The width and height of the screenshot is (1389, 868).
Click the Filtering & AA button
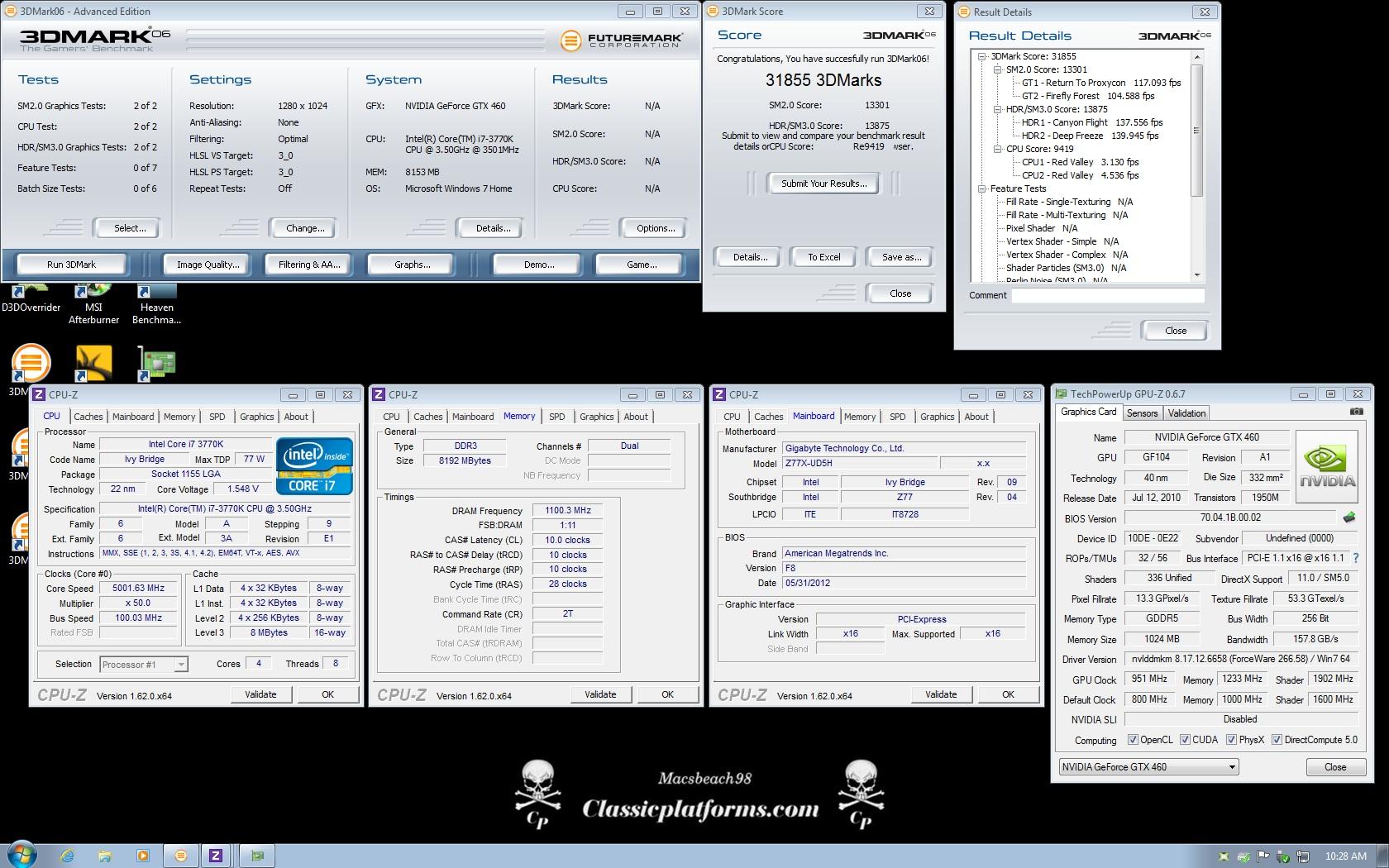(x=309, y=265)
